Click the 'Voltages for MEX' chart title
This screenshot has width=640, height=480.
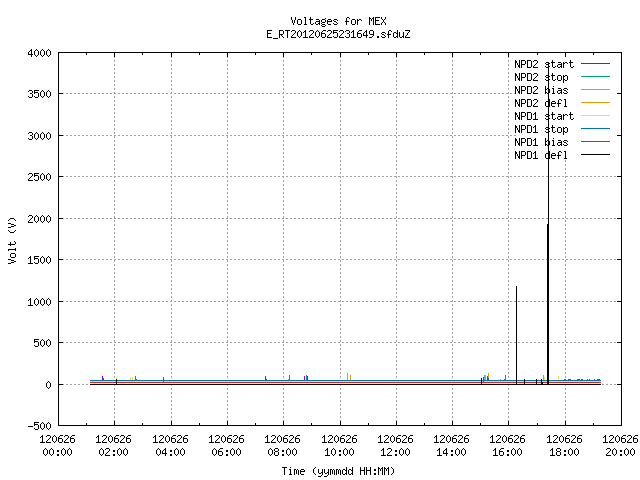pos(338,21)
